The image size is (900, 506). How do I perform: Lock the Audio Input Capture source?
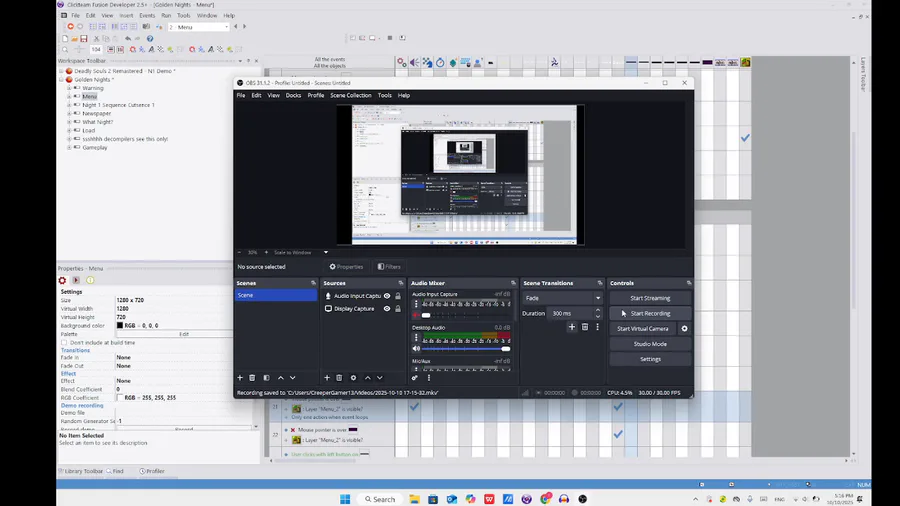[398, 296]
